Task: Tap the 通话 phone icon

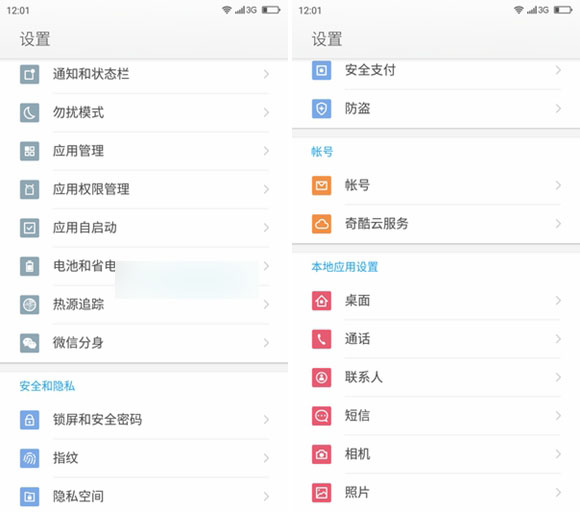Action: [321, 339]
